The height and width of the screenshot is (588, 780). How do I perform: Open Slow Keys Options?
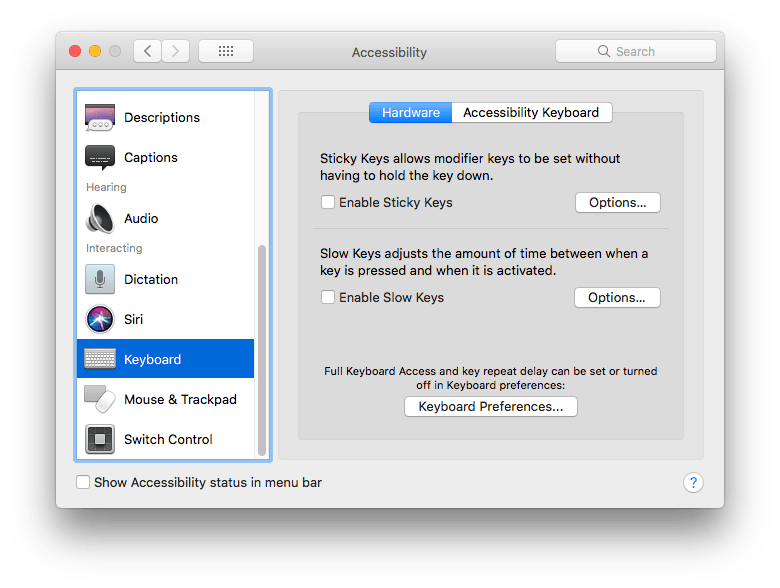(617, 298)
